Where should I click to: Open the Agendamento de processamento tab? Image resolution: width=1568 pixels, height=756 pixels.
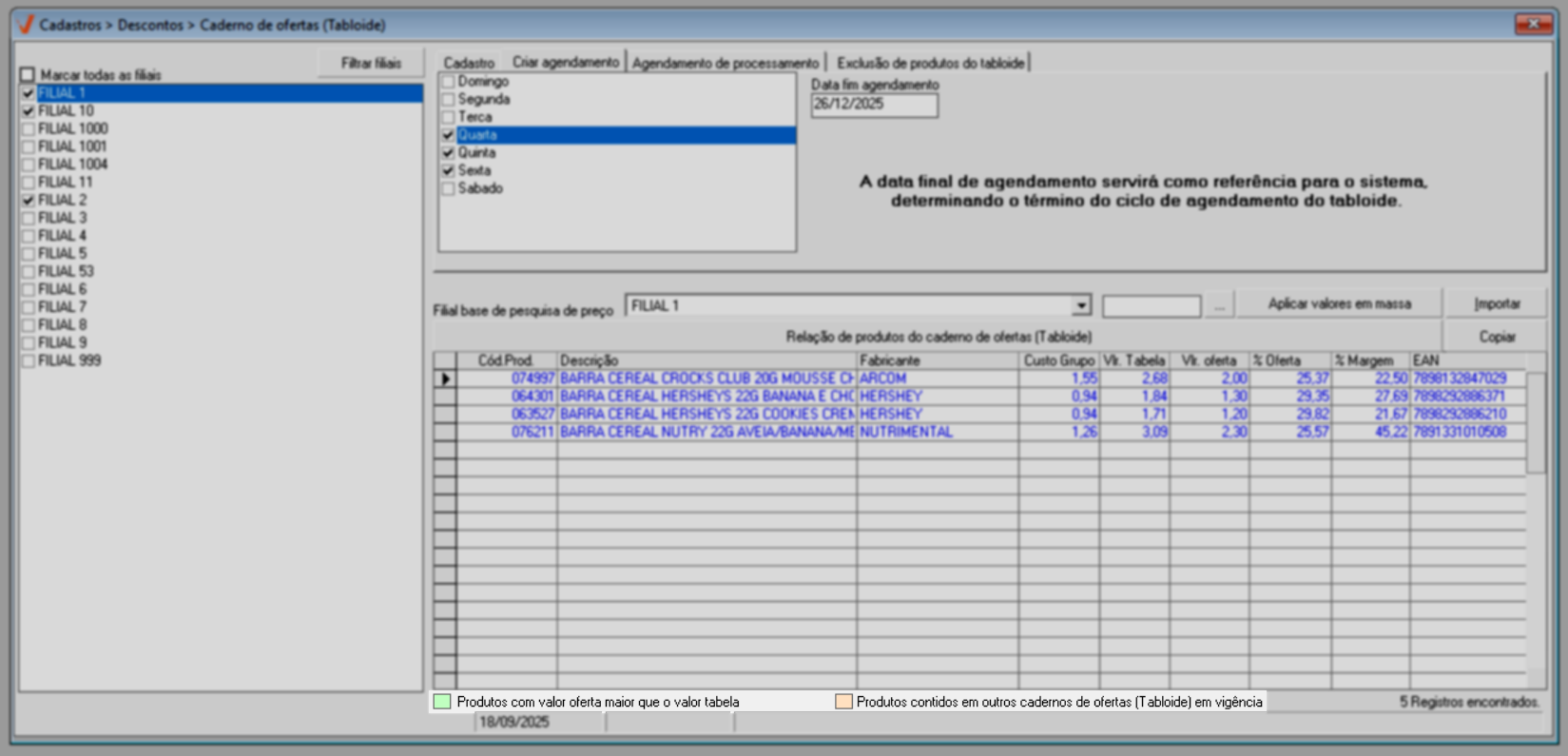coord(725,63)
